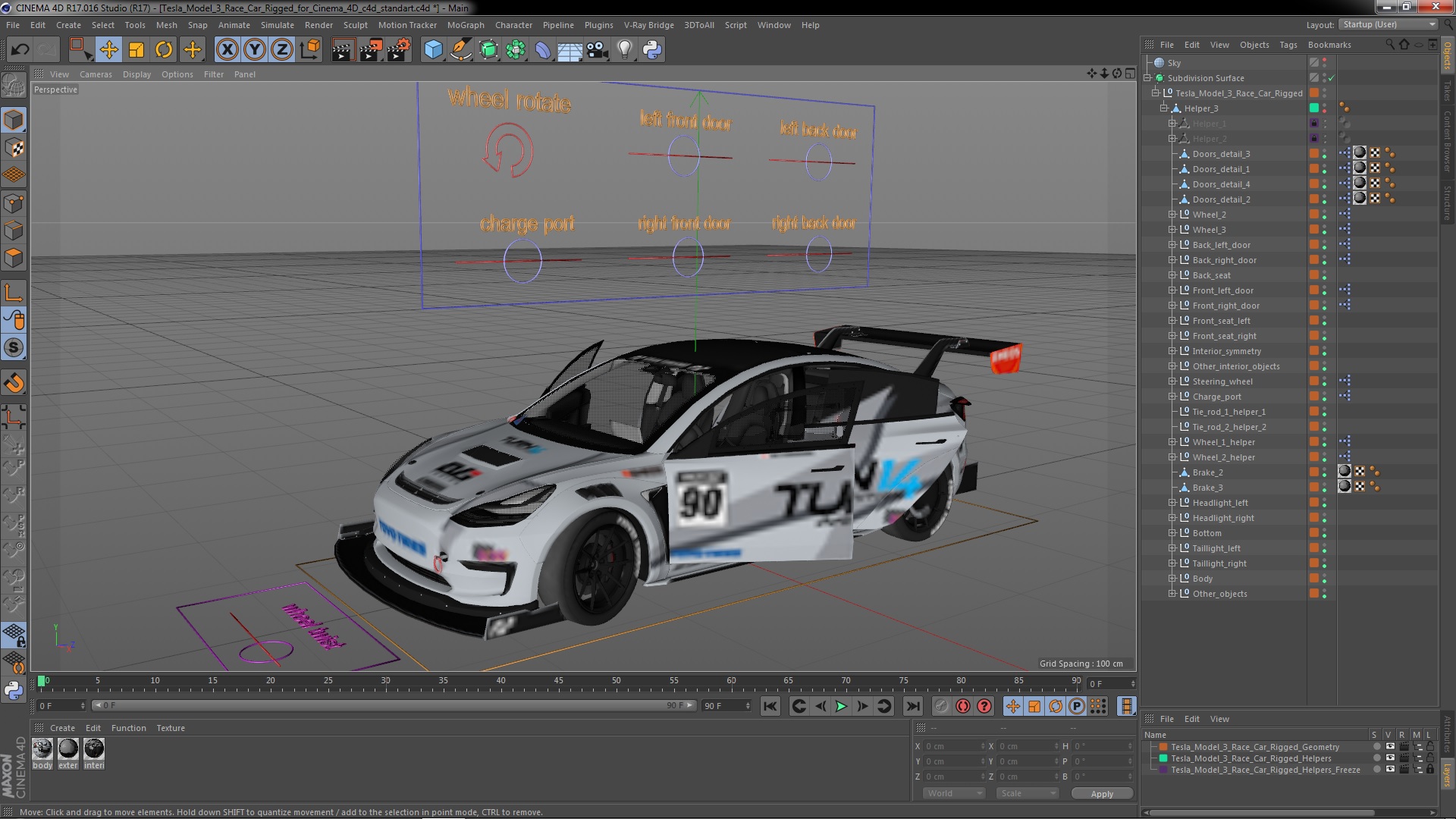
Task: Collapse the Helper_3 tree node
Action: [1164, 108]
